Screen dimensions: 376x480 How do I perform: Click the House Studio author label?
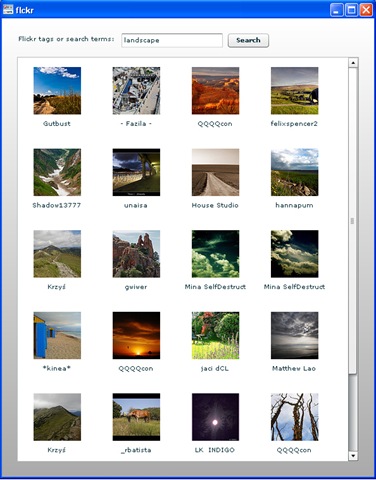coord(215,205)
